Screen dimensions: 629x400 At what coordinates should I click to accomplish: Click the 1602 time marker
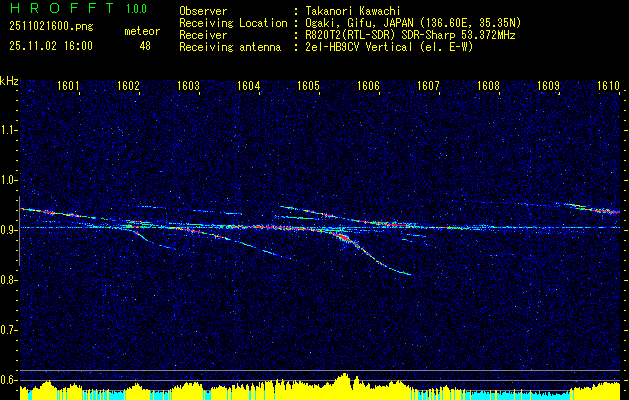tap(128, 86)
